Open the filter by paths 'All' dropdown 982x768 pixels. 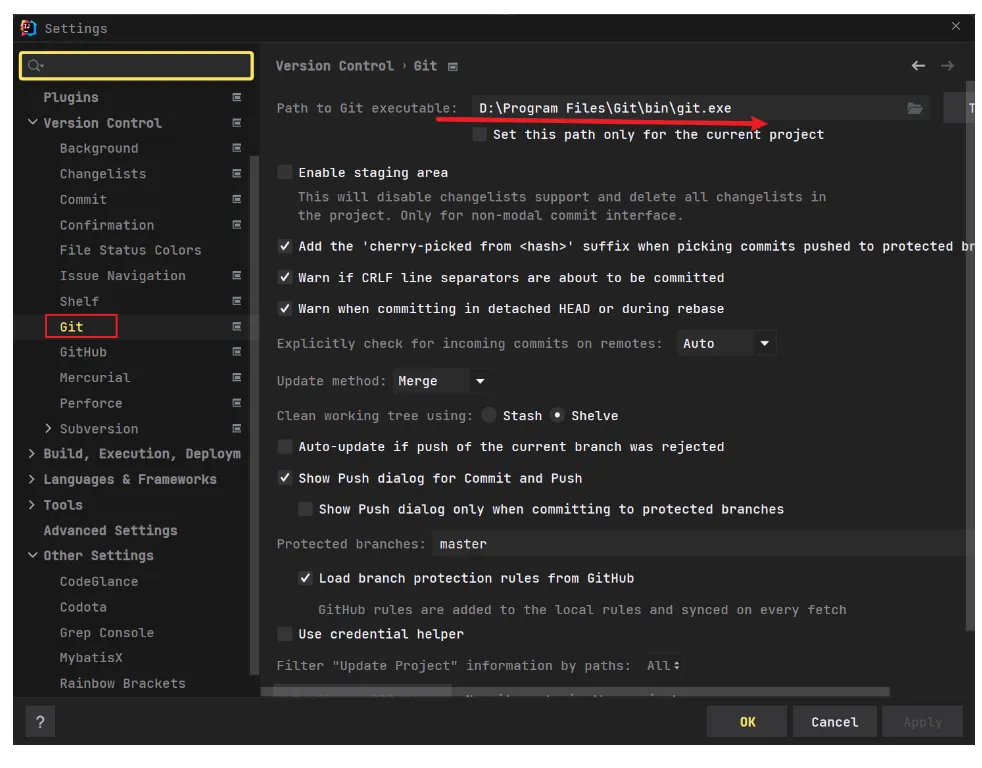pos(663,665)
